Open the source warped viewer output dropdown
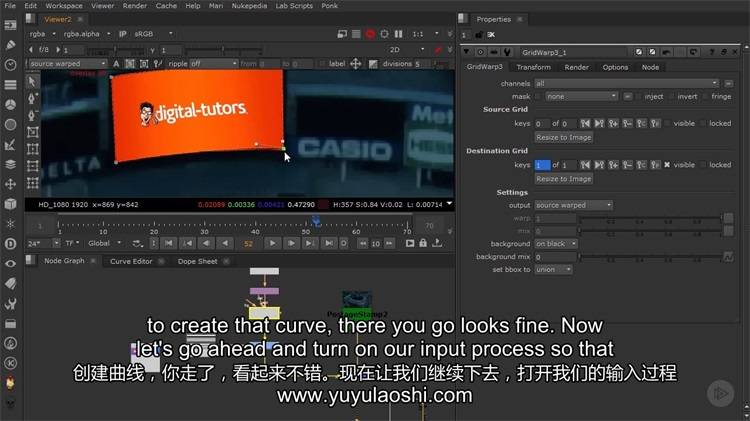 [67, 64]
